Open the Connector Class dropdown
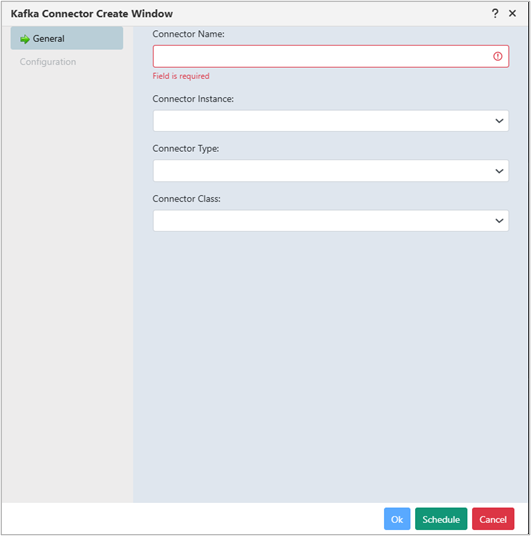 tap(331, 220)
